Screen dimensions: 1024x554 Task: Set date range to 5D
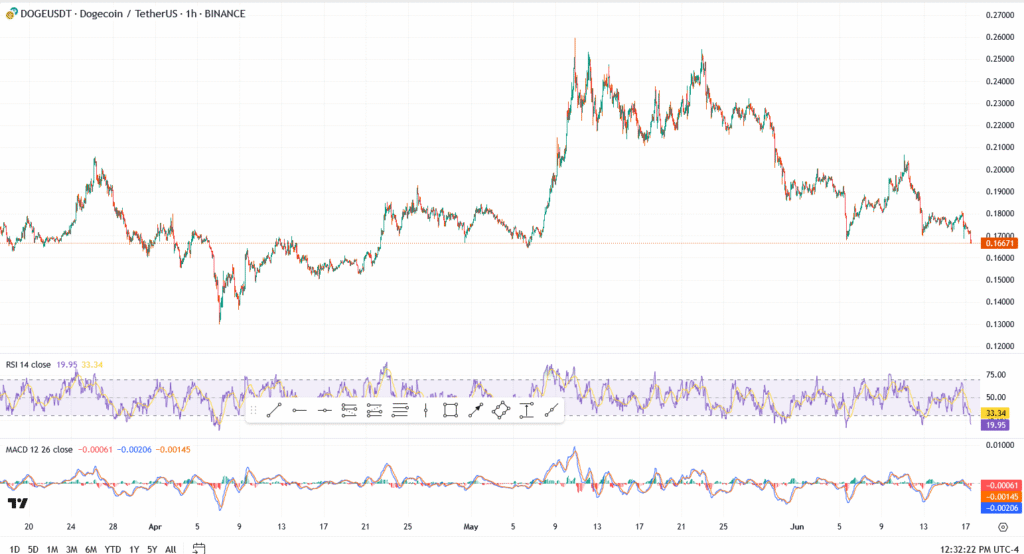pyautogui.click(x=33, y=549)
